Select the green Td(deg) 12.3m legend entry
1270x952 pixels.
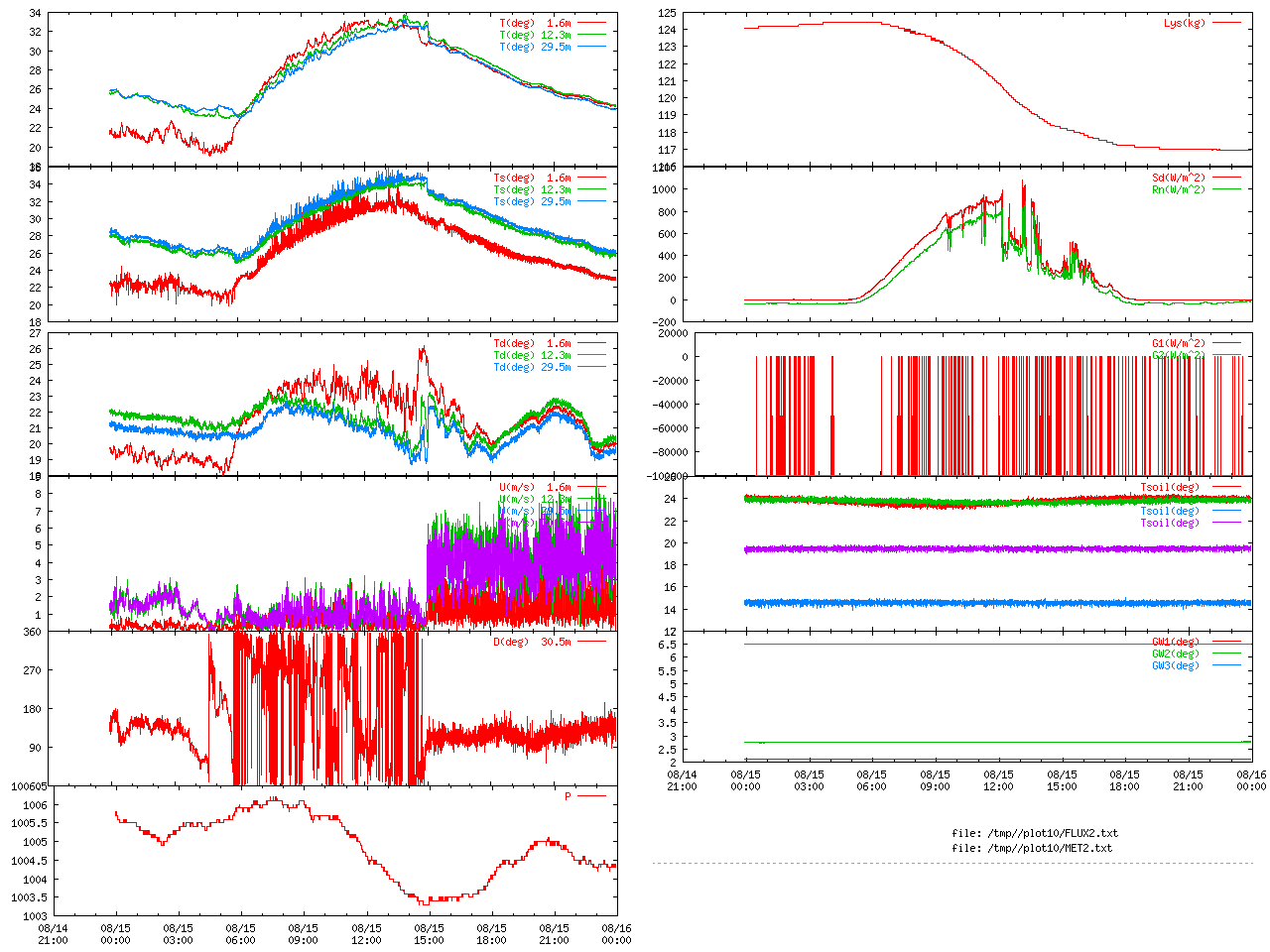point(532,355)
